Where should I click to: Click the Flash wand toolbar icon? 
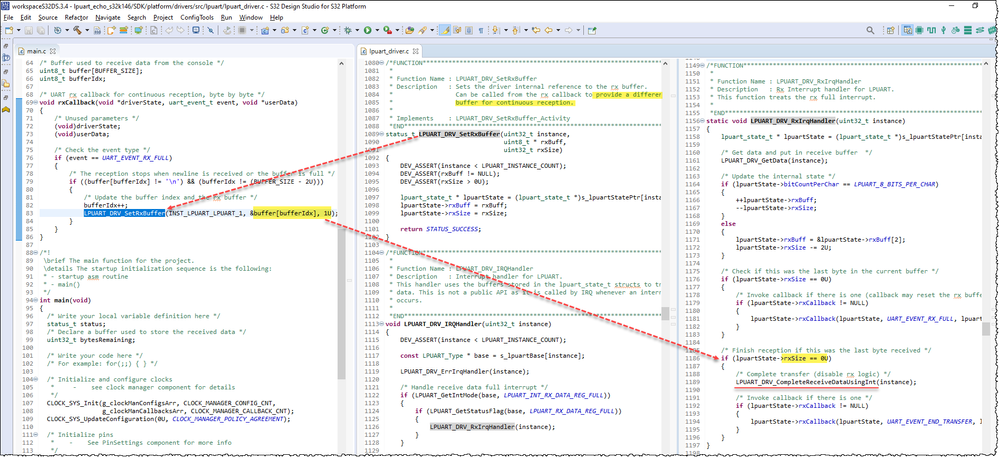coord(422,30)
